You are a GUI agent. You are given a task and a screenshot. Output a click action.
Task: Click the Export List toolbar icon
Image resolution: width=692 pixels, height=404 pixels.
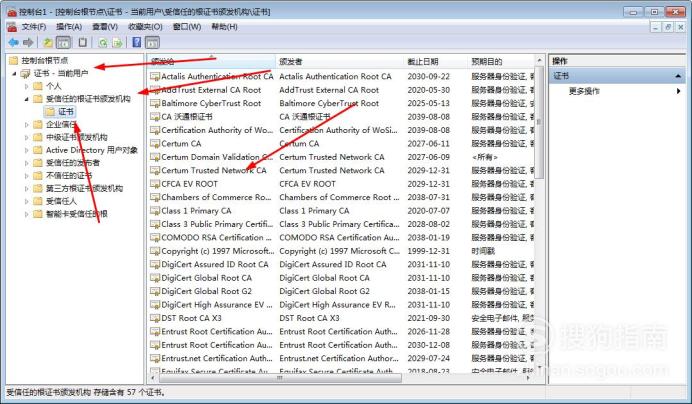[x=117, y=42]
